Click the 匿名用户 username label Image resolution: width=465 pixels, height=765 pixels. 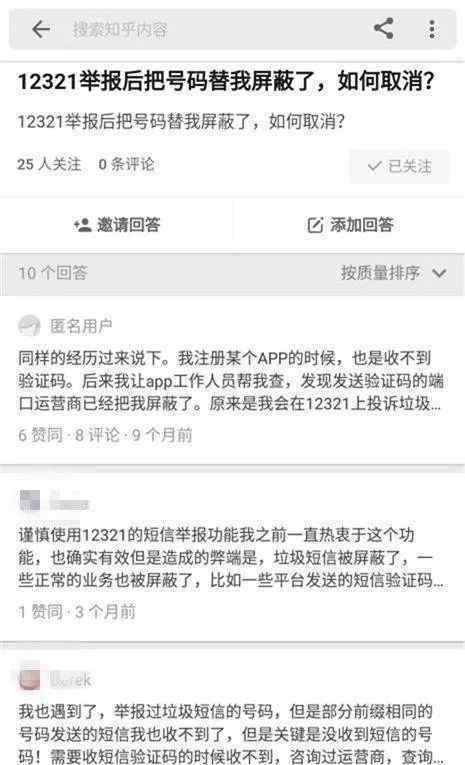81,326
